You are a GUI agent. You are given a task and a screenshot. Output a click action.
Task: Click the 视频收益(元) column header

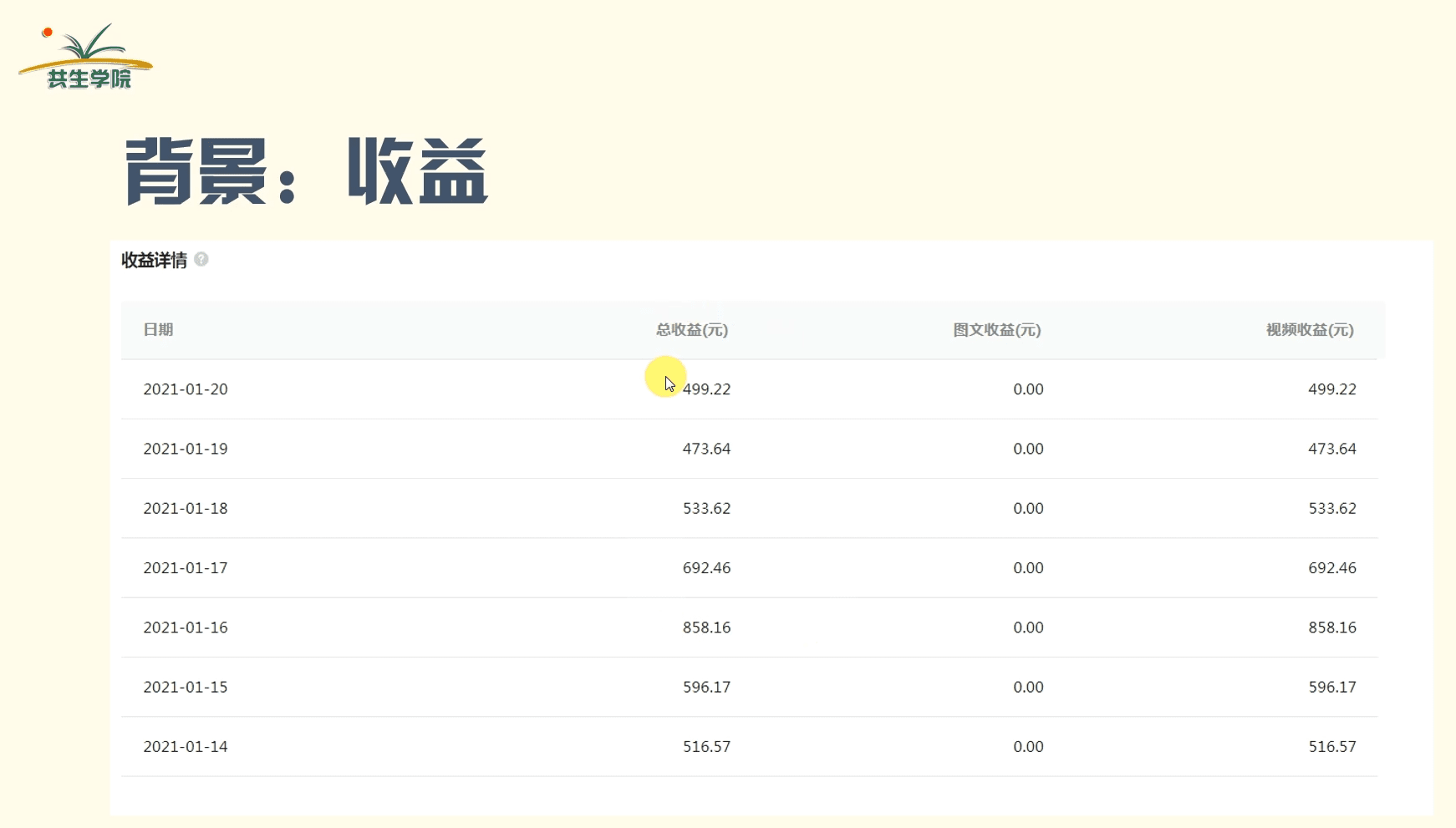coord(1310,330)
